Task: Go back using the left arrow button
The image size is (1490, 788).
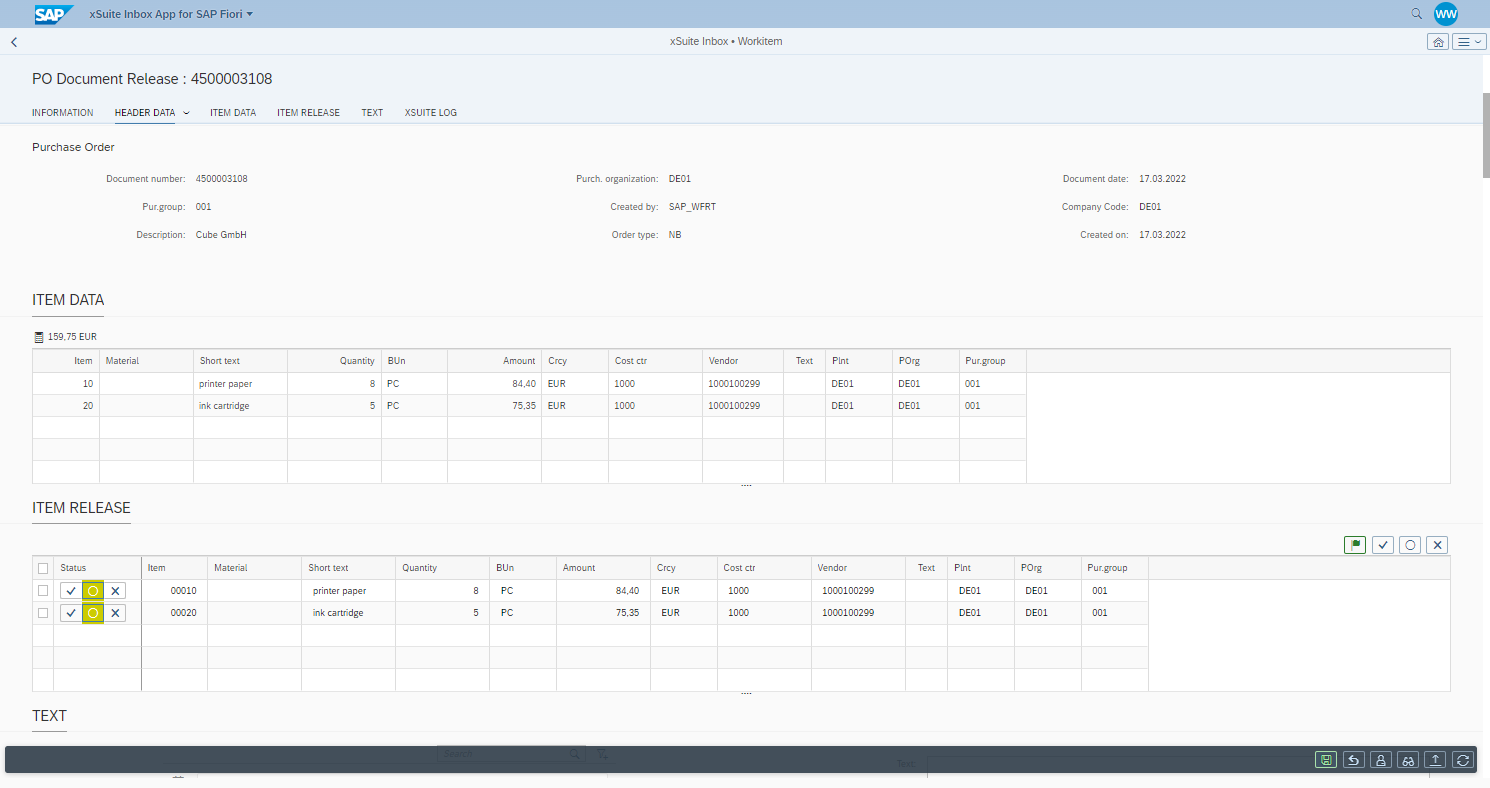Action: click(x=14, y=42)
